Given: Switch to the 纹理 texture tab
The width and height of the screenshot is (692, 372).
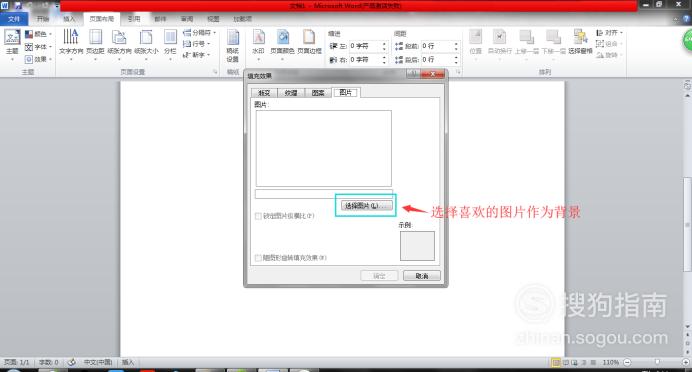Looking at the screenshot, I should coord(291,93).
